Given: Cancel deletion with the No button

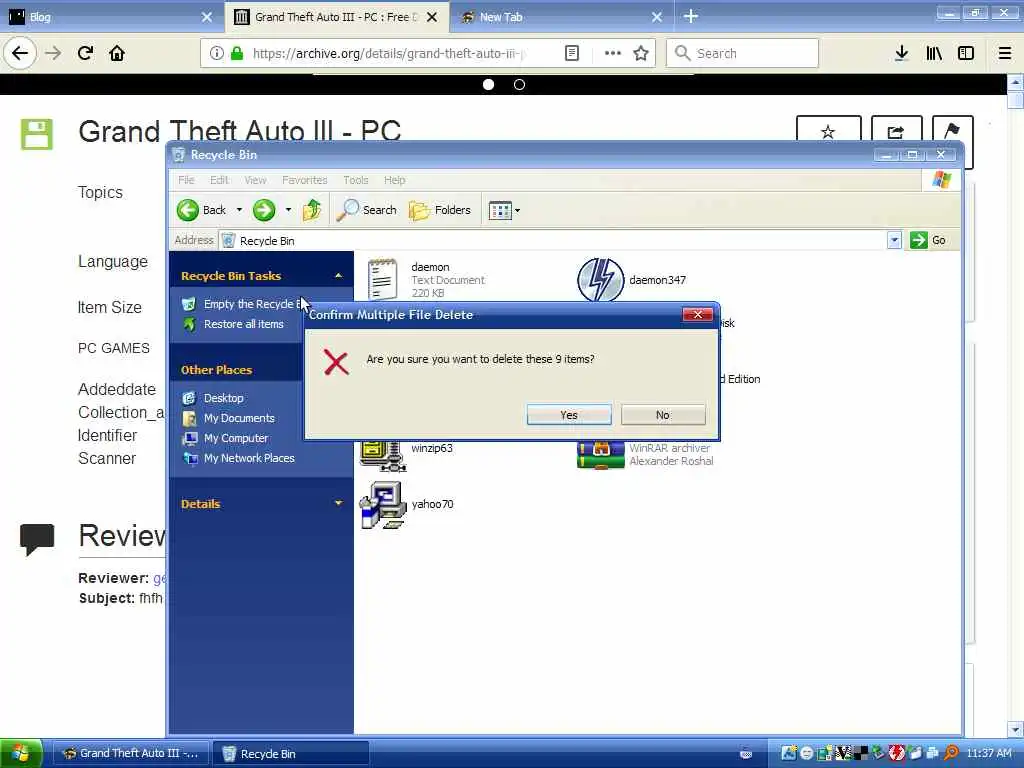Looking at the screenshot, I should pyautogui.click(x=663, y=415).
